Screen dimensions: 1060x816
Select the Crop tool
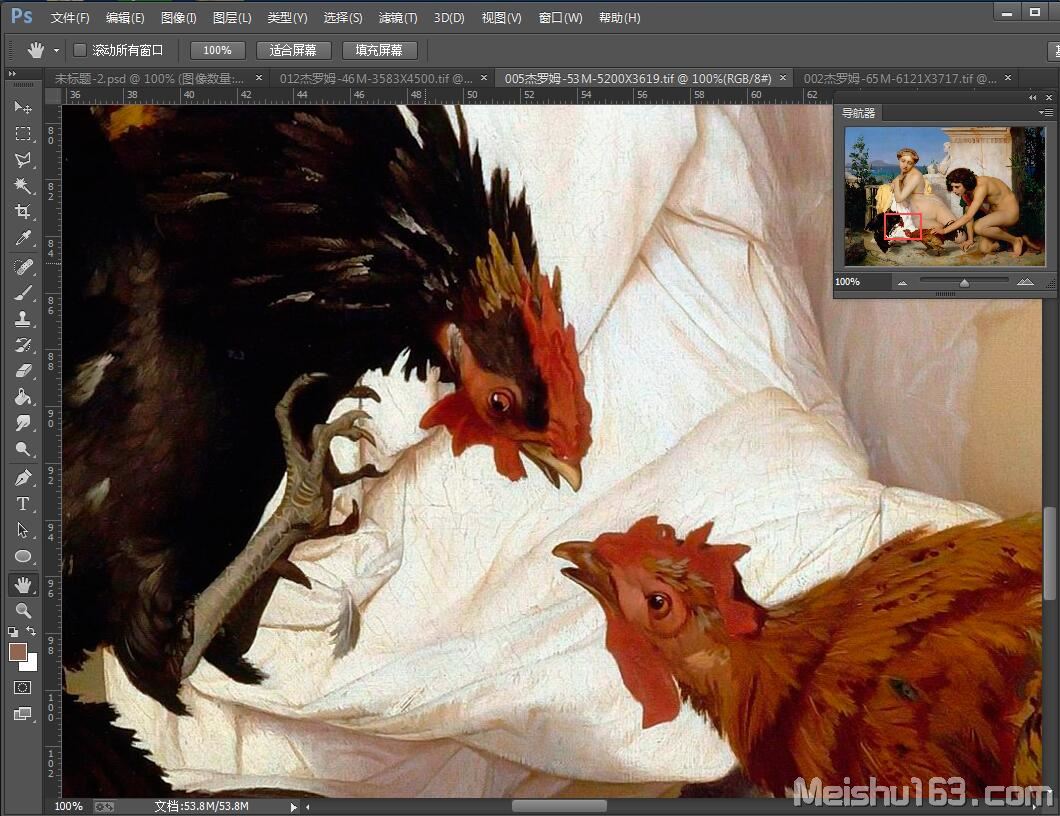[x=22, y=212]
